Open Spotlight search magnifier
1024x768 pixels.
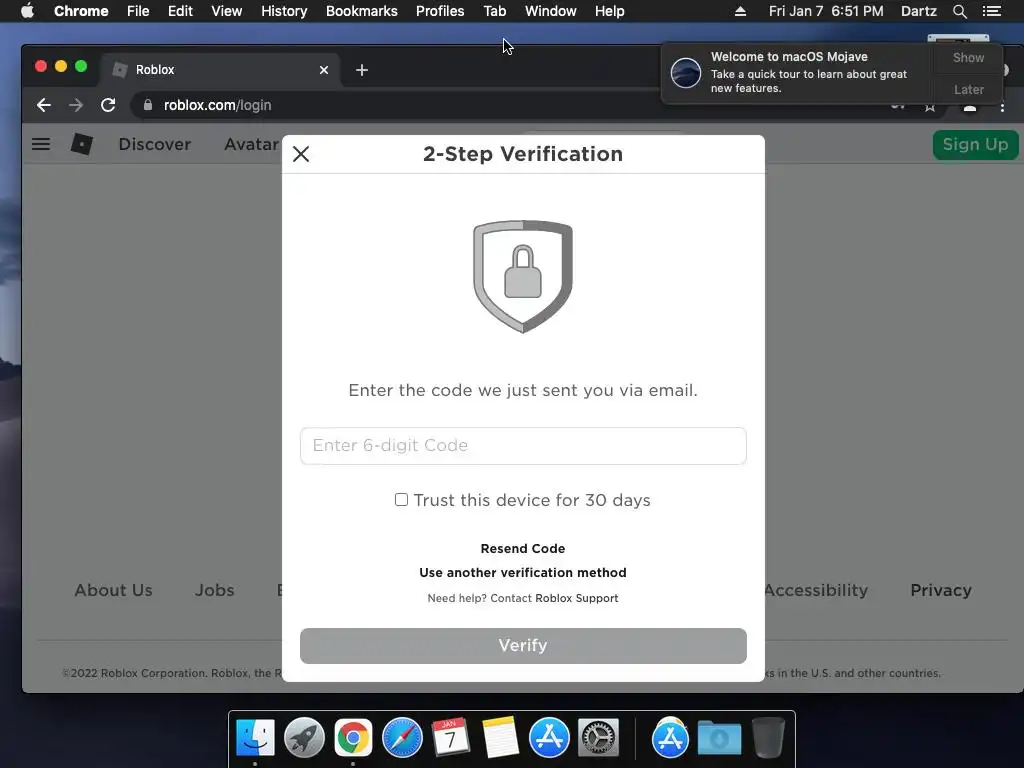(959, 11)
